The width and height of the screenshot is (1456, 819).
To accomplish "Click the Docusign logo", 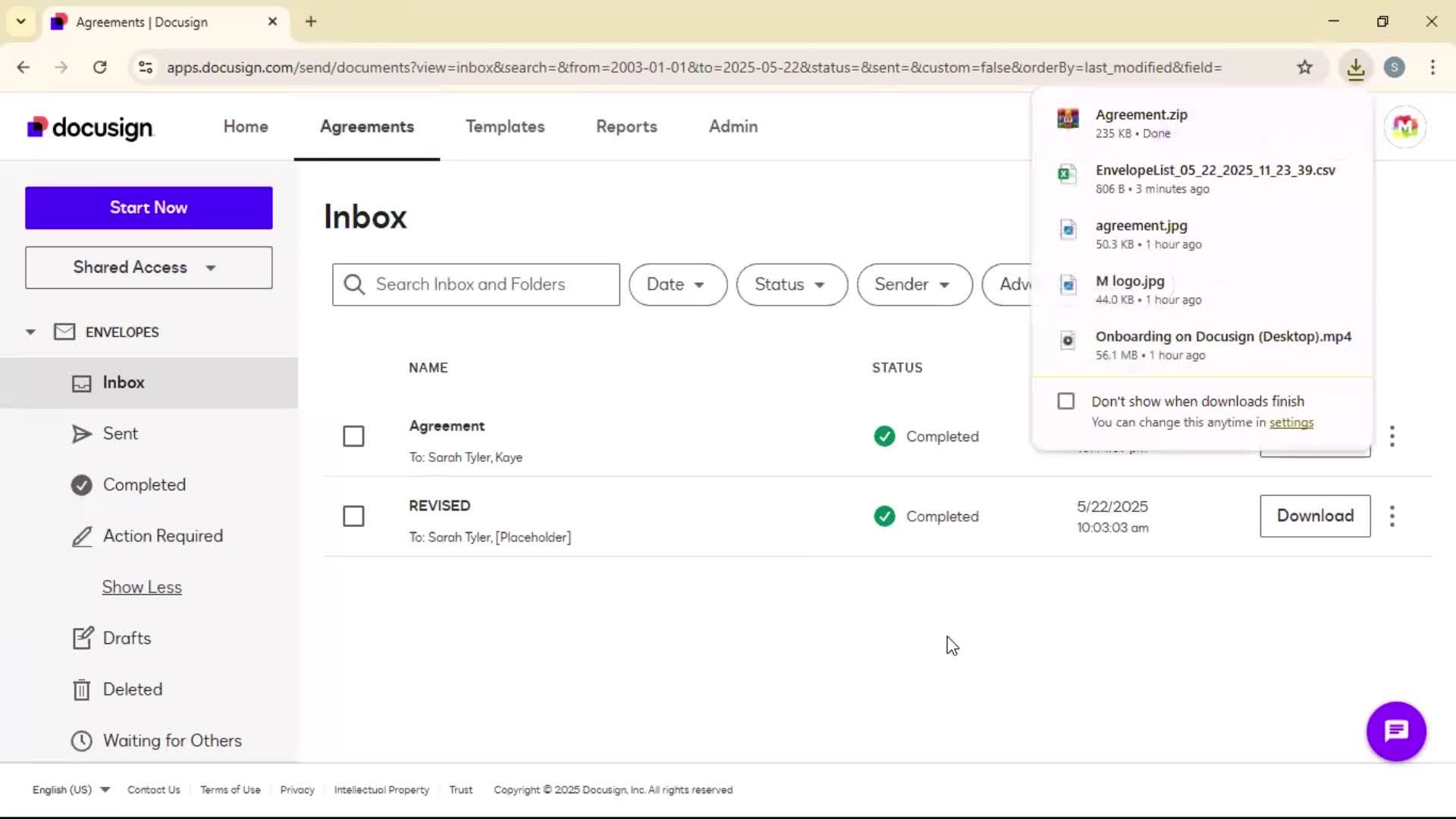I will tap(90, 127).
